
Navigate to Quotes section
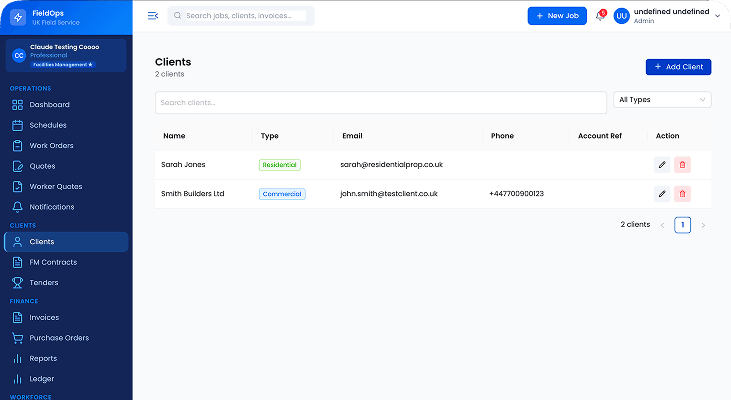pos(66,166)
